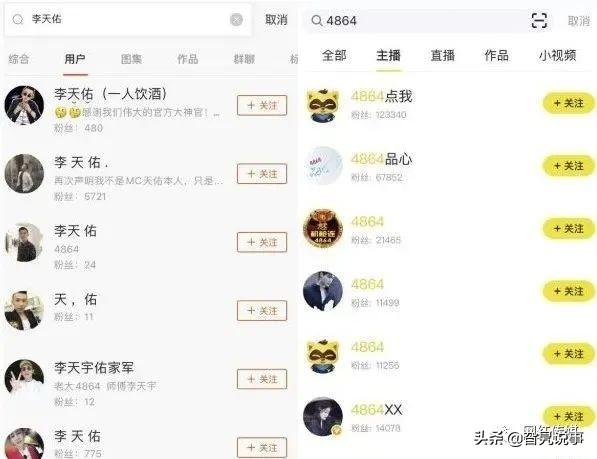Viewport: 597px width, 459px height.
Task: Open raccoon avatar of 4864点我
Action: [323, 104]
